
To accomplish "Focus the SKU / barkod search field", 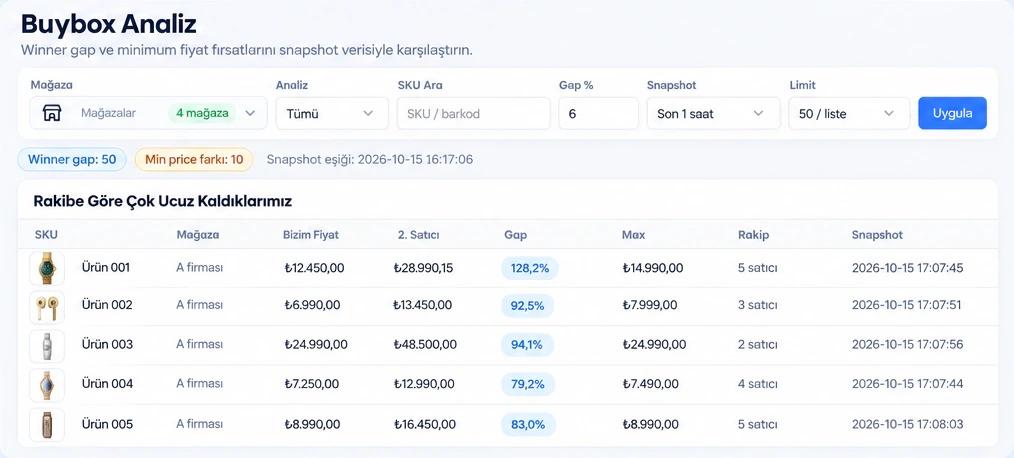I will point(473,113).
